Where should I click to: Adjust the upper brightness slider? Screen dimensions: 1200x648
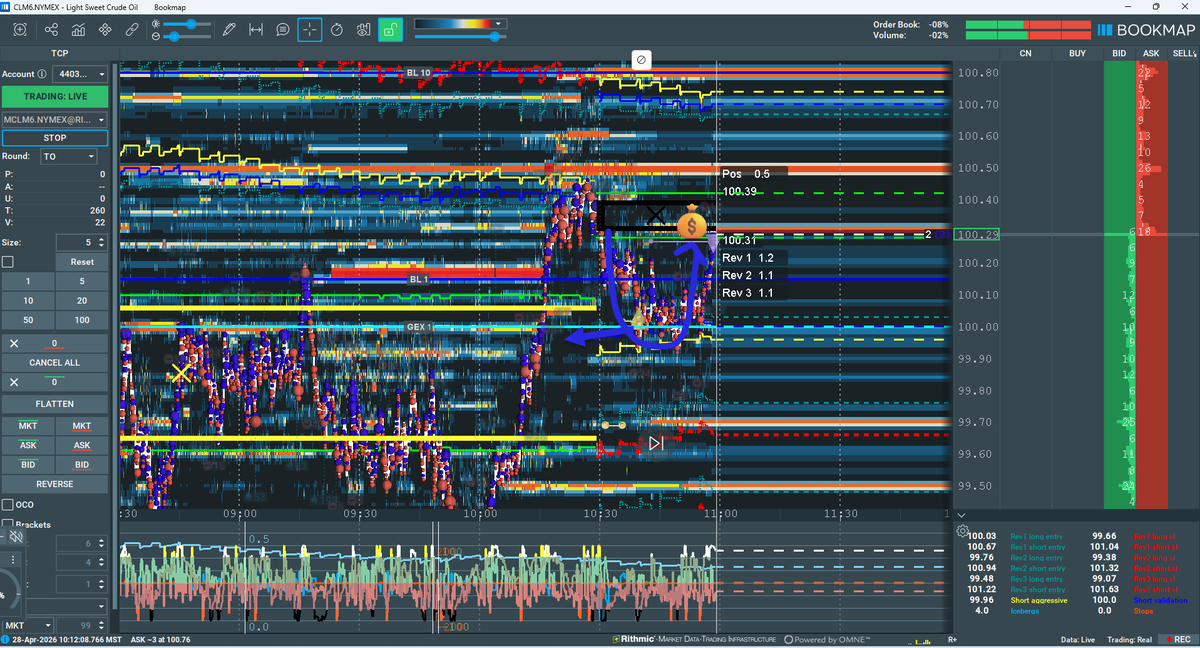[186, 23]
